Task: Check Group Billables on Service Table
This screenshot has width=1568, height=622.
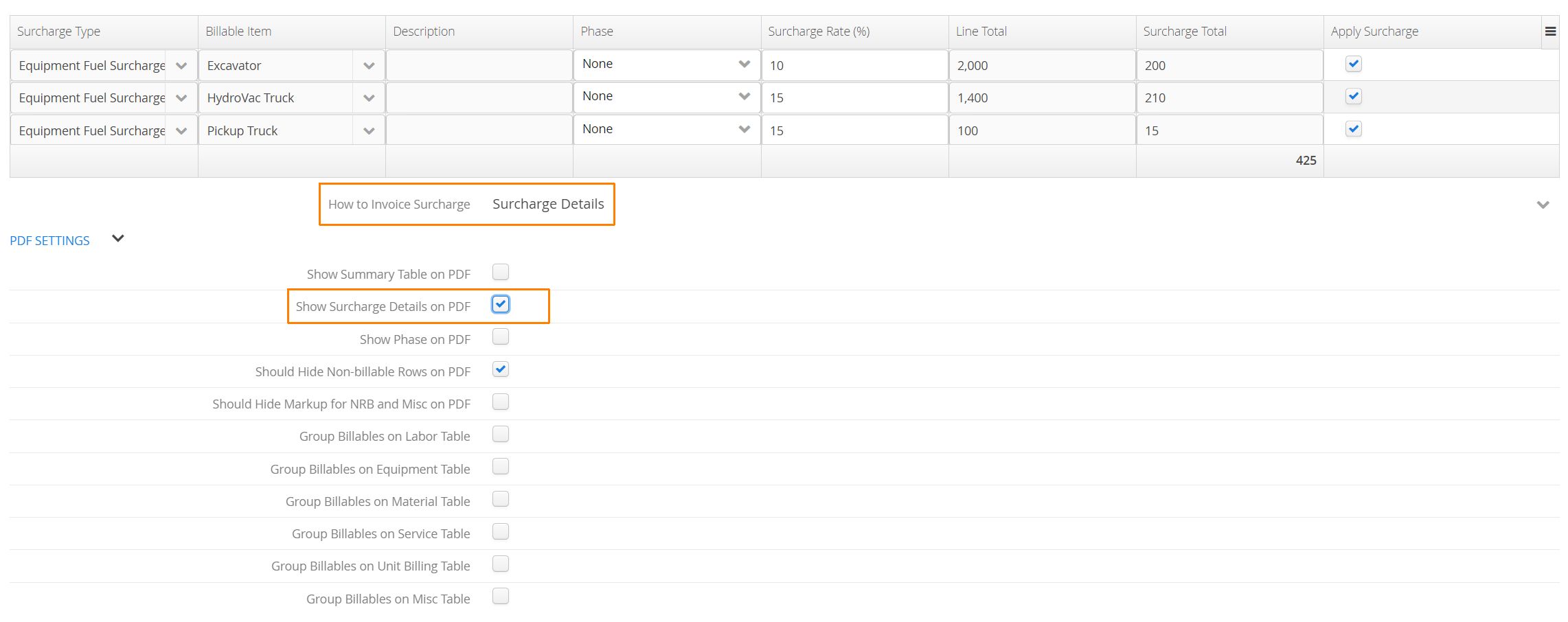Action: [501, 531]
